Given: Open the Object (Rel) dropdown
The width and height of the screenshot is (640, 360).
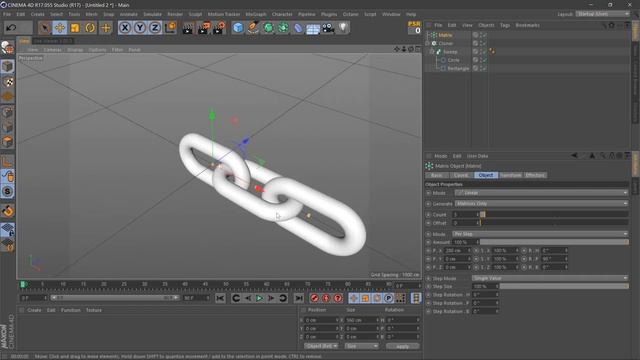Looking at the screenshot, I should 321,346.
